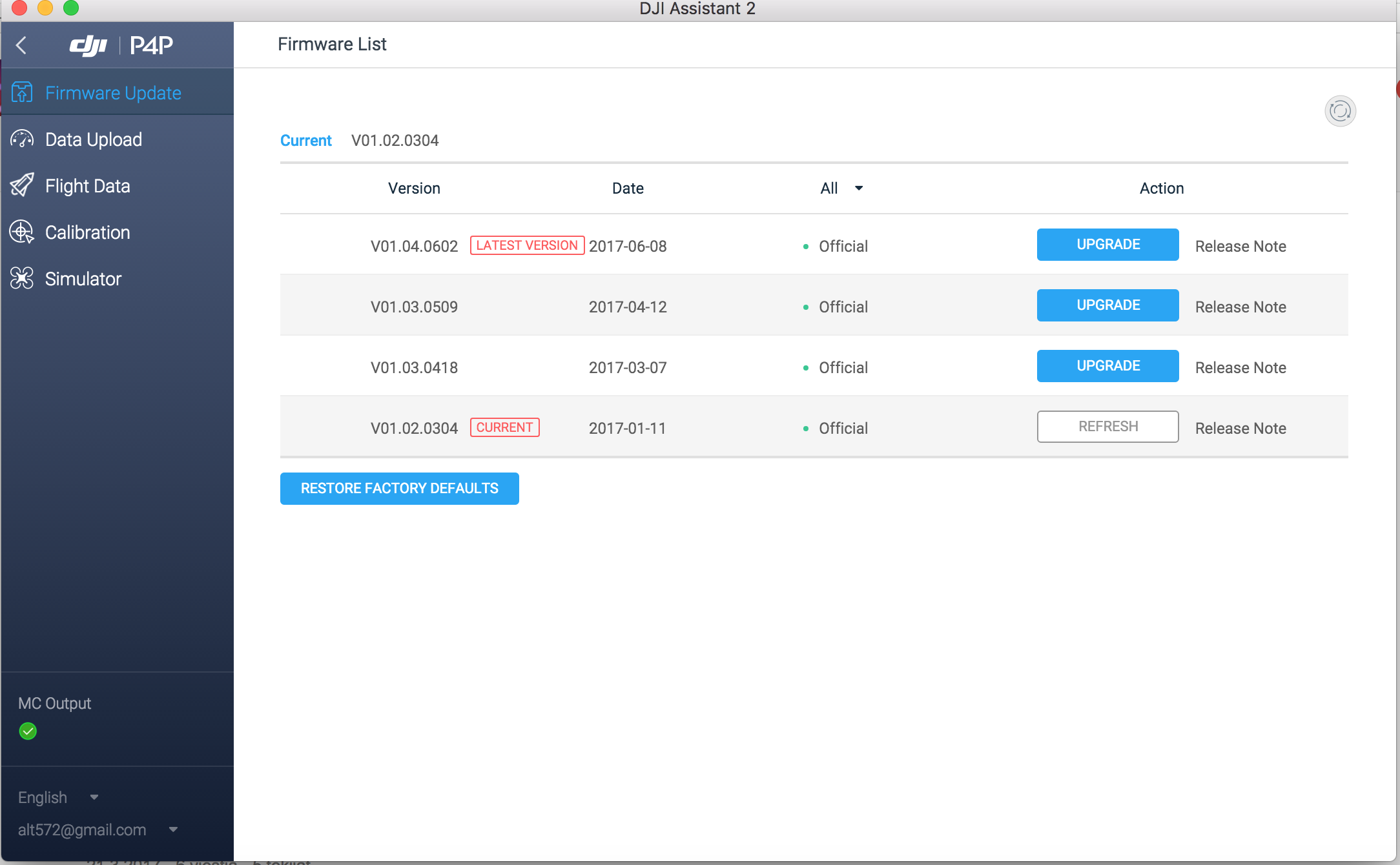The width and height of the screenshot is (1400, 865).
Task: Select the date 2017-03-07
Action: (628, 368)
